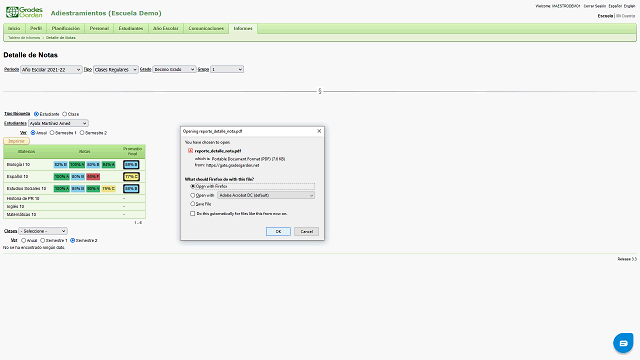Viewport: 640px width, 360px height.
Task: Click the Historia de PR 10 row
Action: (74, 198)
